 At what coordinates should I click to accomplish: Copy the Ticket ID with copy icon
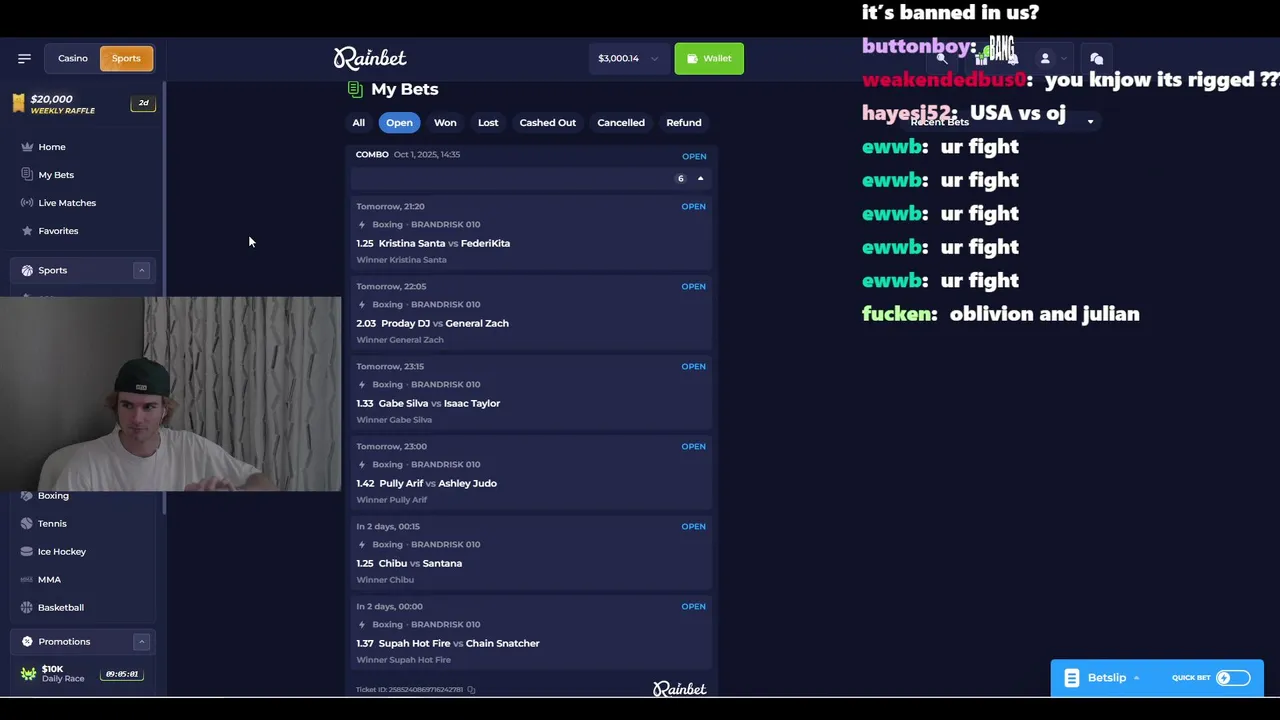471,690
